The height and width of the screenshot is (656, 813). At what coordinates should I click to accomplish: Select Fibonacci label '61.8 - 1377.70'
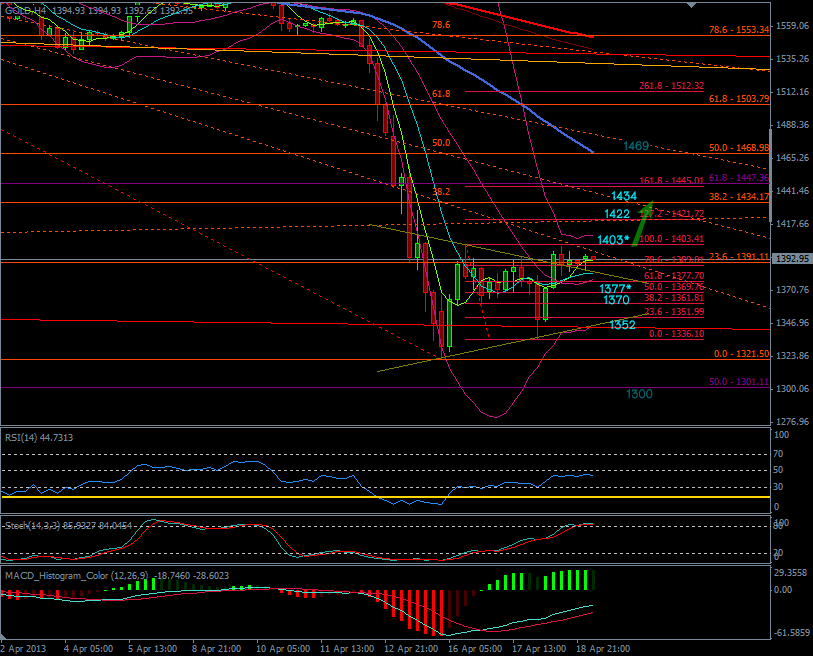[674, 276]
